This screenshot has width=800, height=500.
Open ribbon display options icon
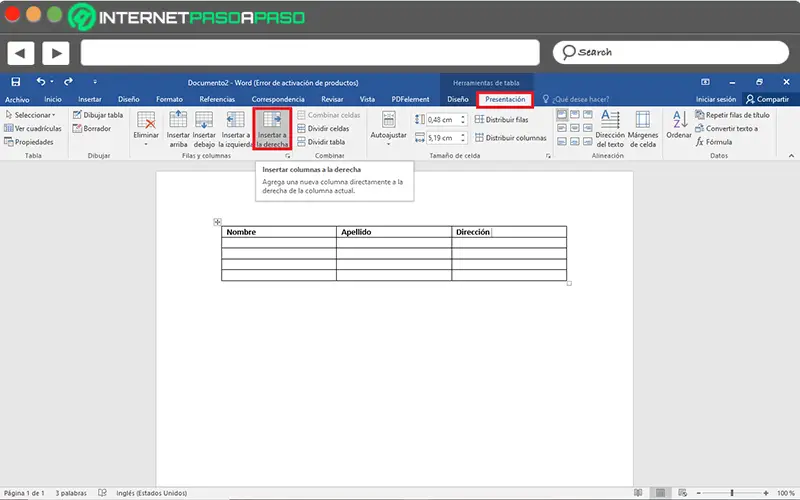[x=705, y=82]
